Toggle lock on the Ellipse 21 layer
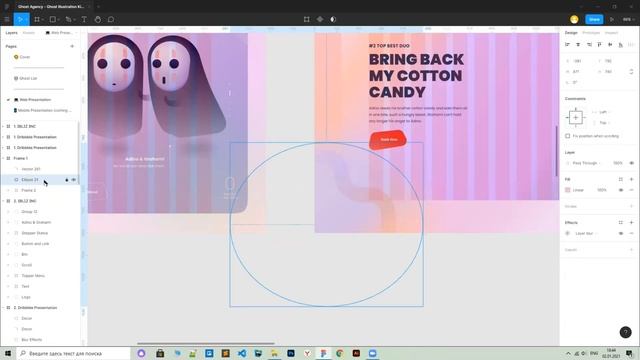Screen dimensions: 640x360 point(67,180)
